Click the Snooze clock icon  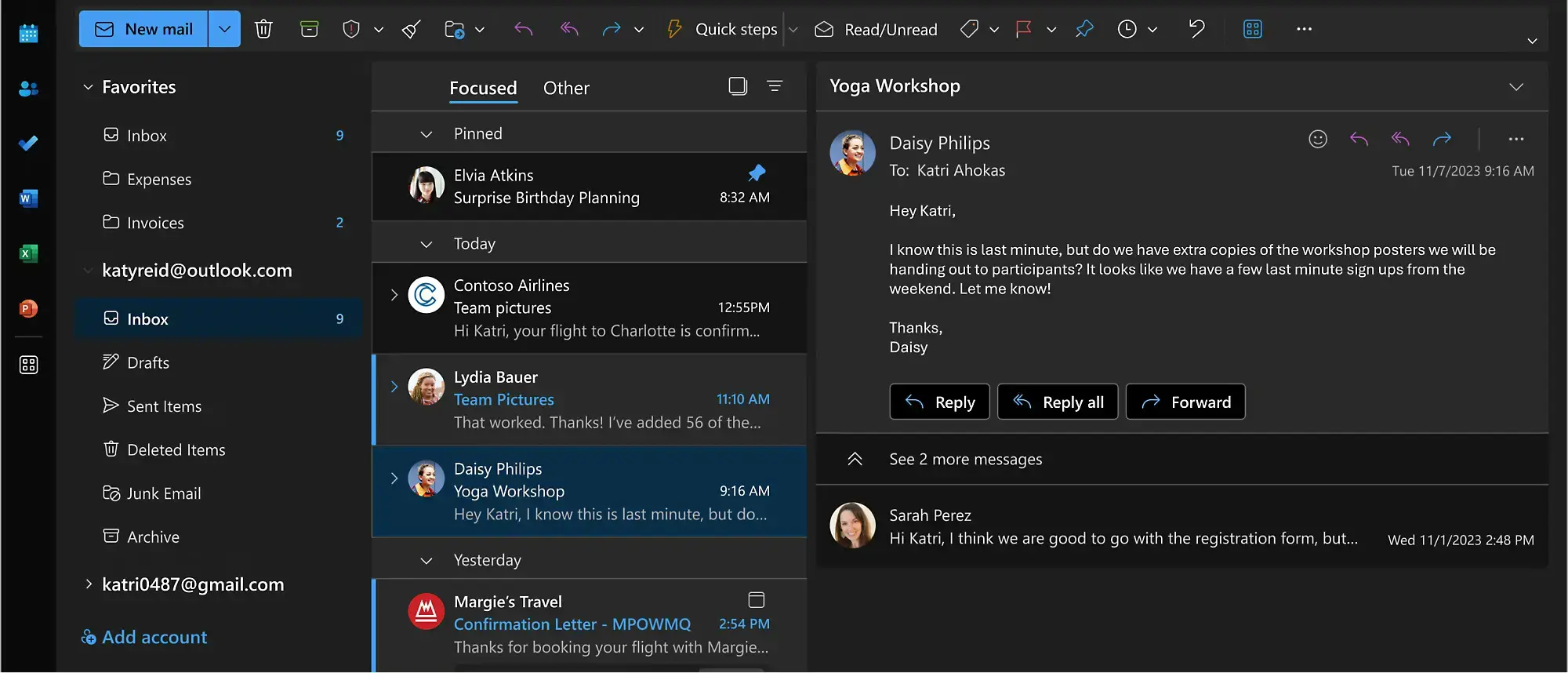point(1127,29)
